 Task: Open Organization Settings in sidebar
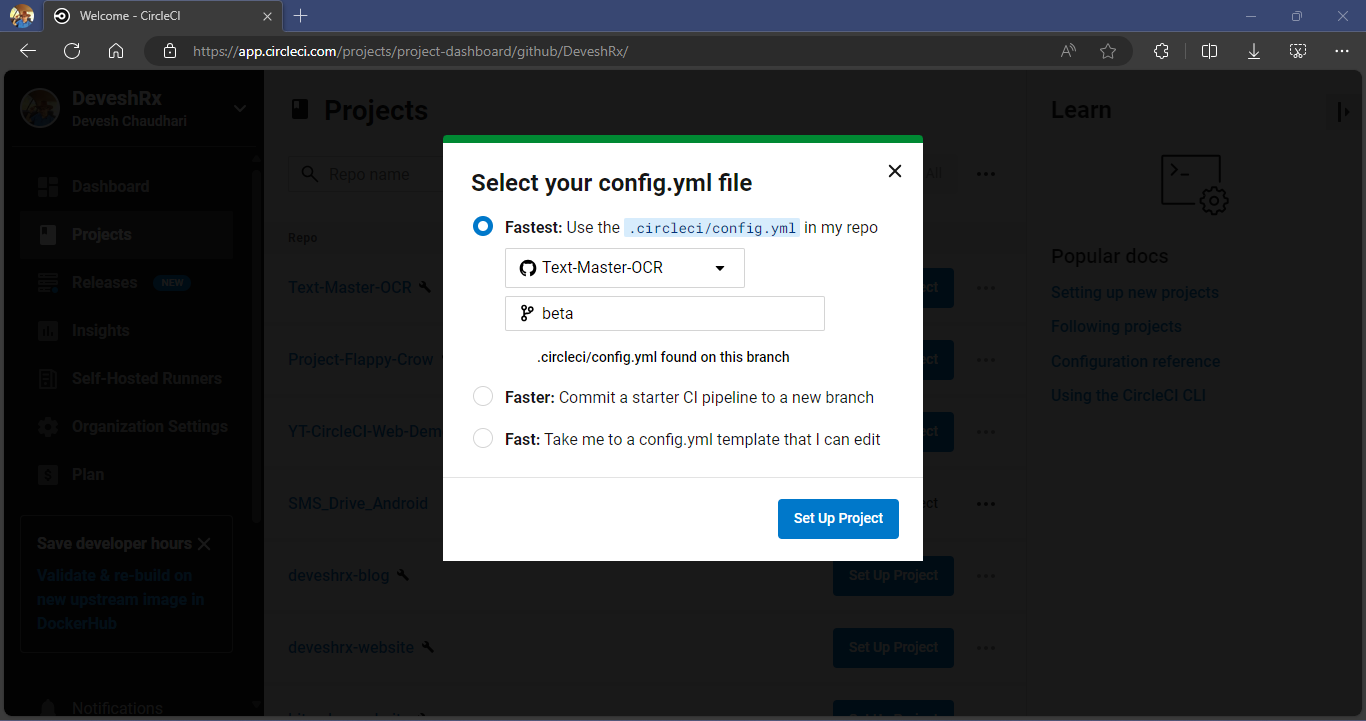(x=127, y=426)
